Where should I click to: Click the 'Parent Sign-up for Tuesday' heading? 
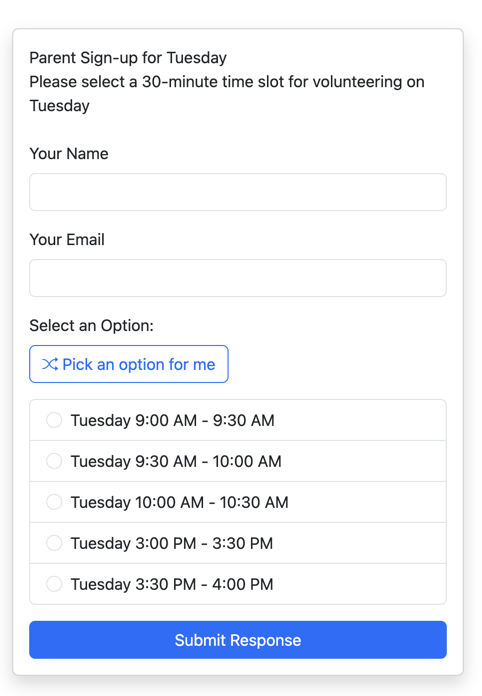coord(128,58)
